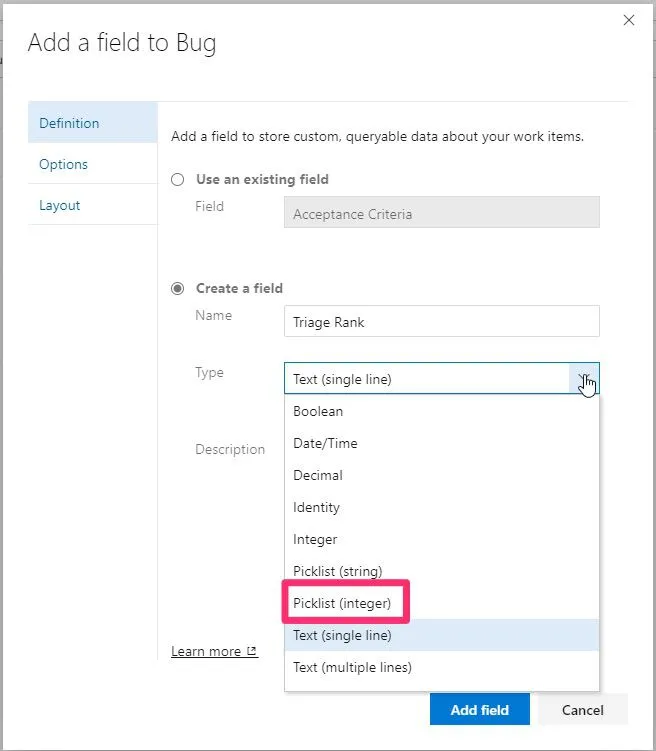Select the Use an existing field radio

[x=178, y=180]
